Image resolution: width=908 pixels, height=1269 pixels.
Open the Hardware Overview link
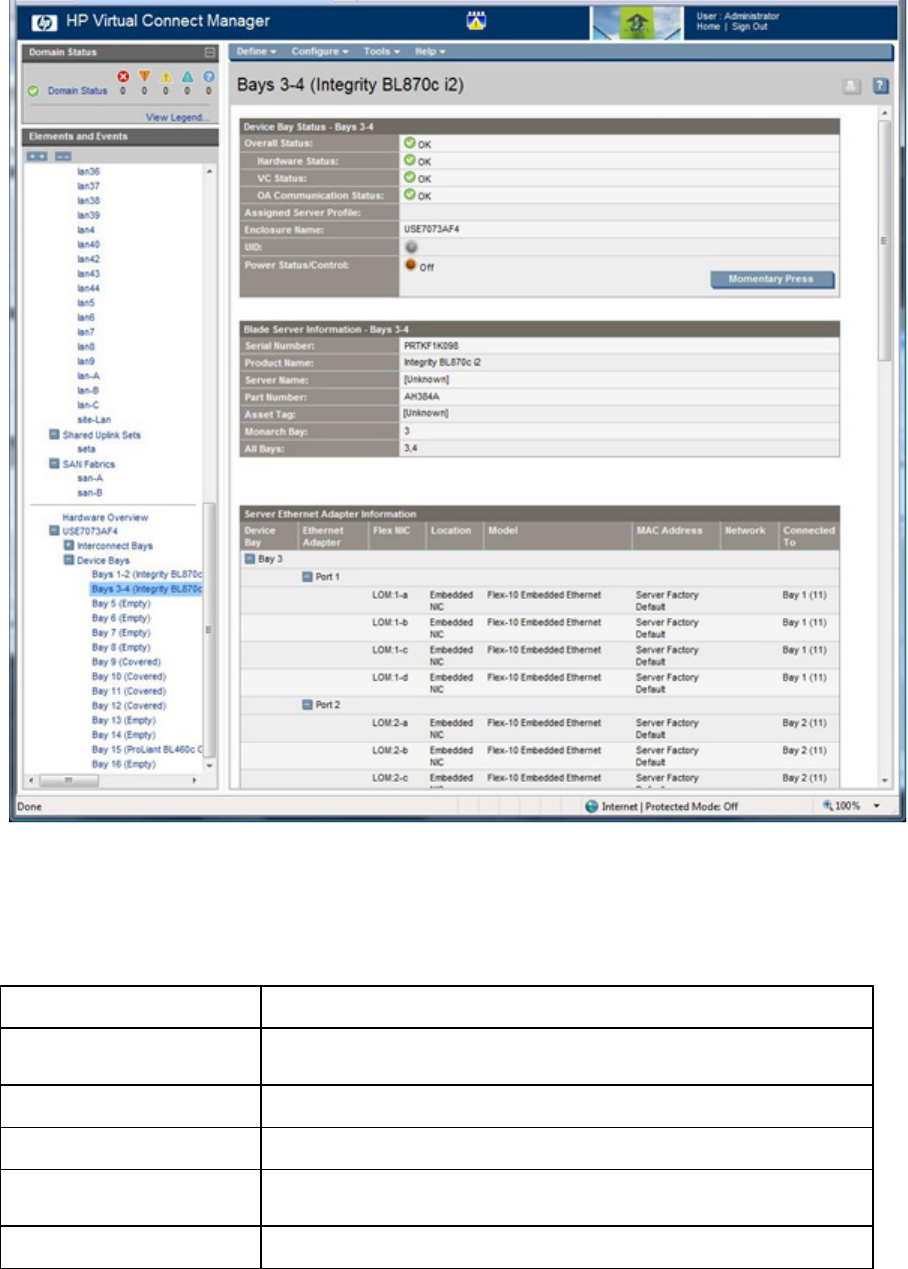tap(105, 517)
